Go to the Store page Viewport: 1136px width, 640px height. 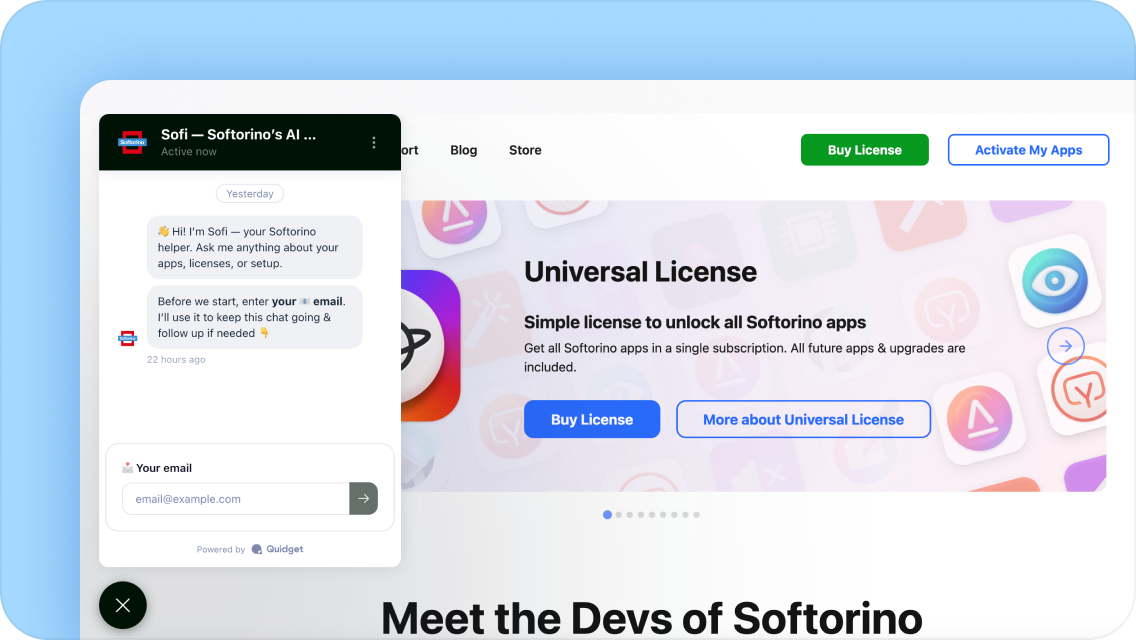pyautogui.click(x=525, y=150)
